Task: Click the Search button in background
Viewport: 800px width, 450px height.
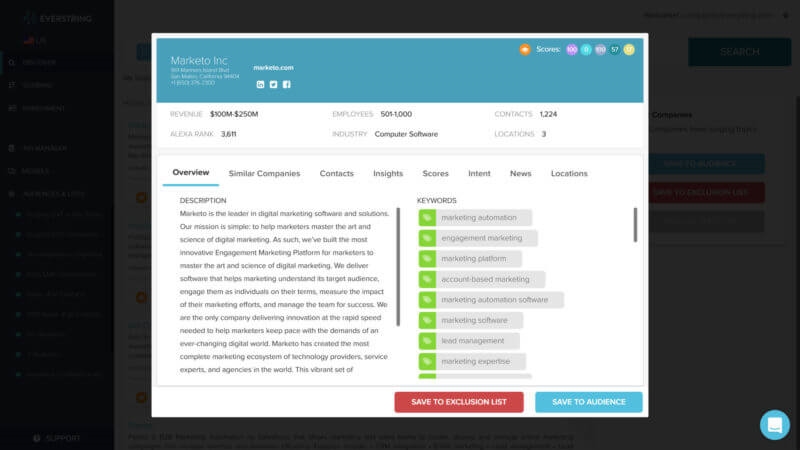Action: 739,52
